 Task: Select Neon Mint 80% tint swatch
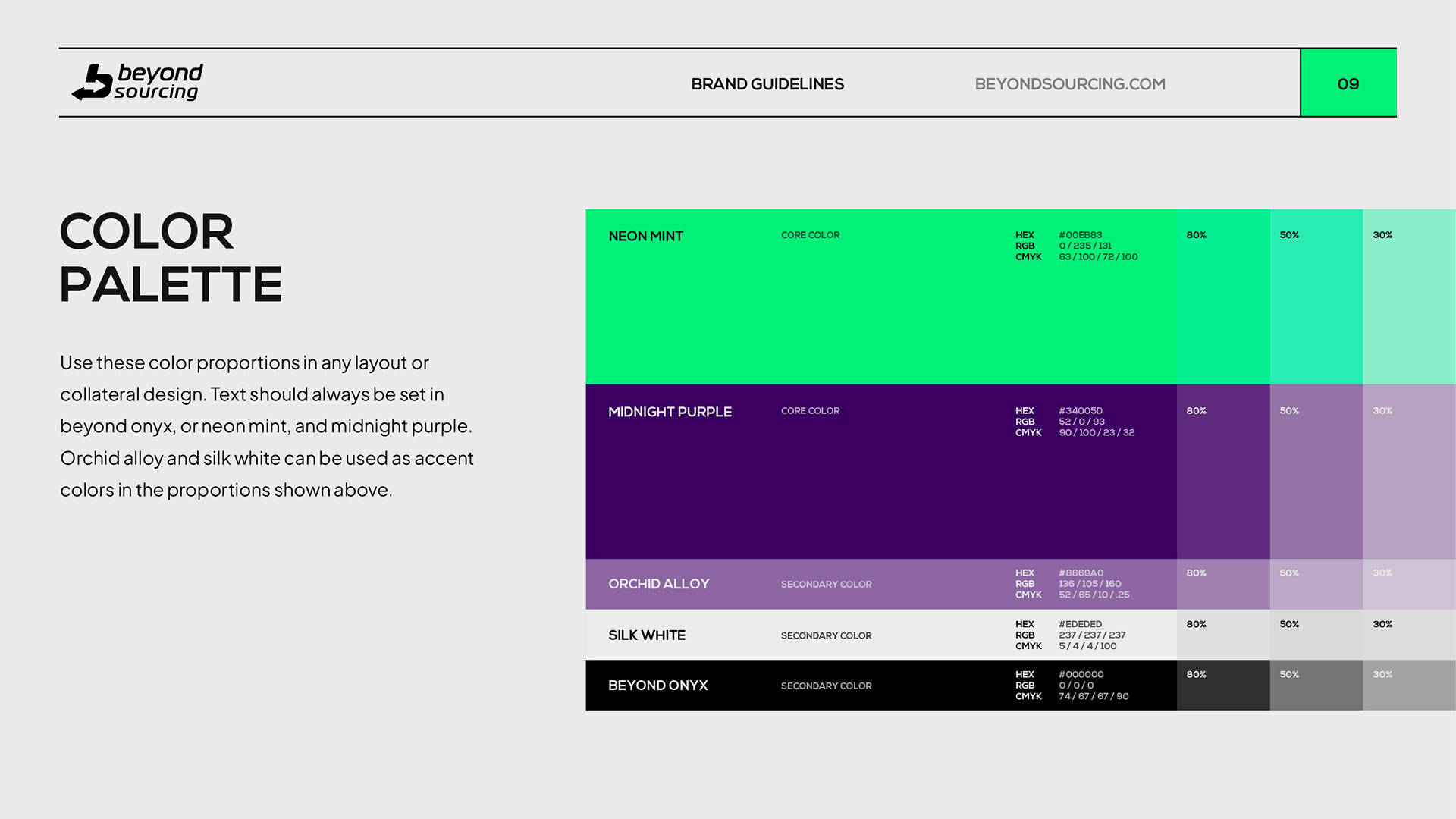pyautogui.click(x=1222, y=303)
